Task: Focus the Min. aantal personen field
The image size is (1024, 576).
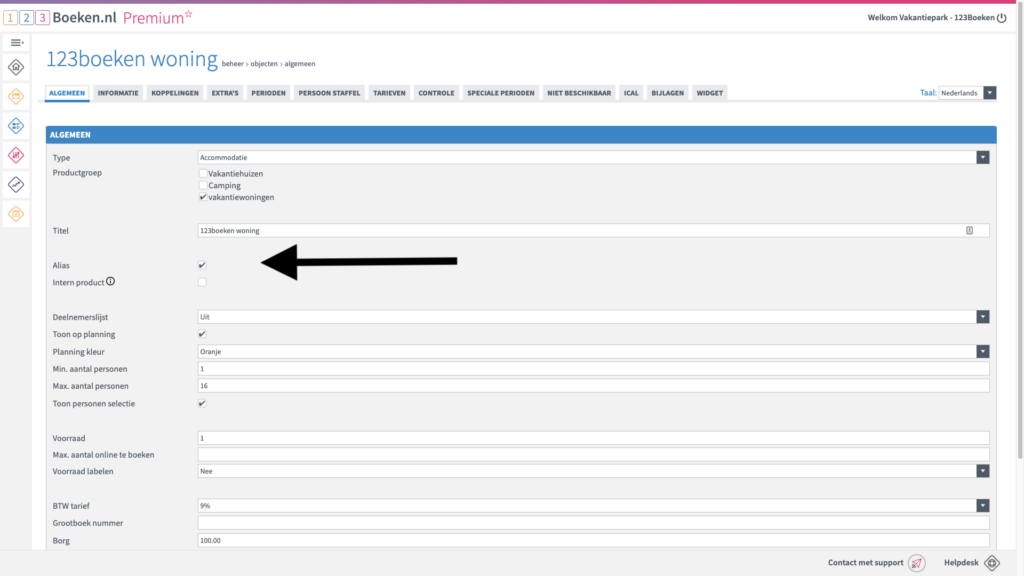Action: [594, 368]
